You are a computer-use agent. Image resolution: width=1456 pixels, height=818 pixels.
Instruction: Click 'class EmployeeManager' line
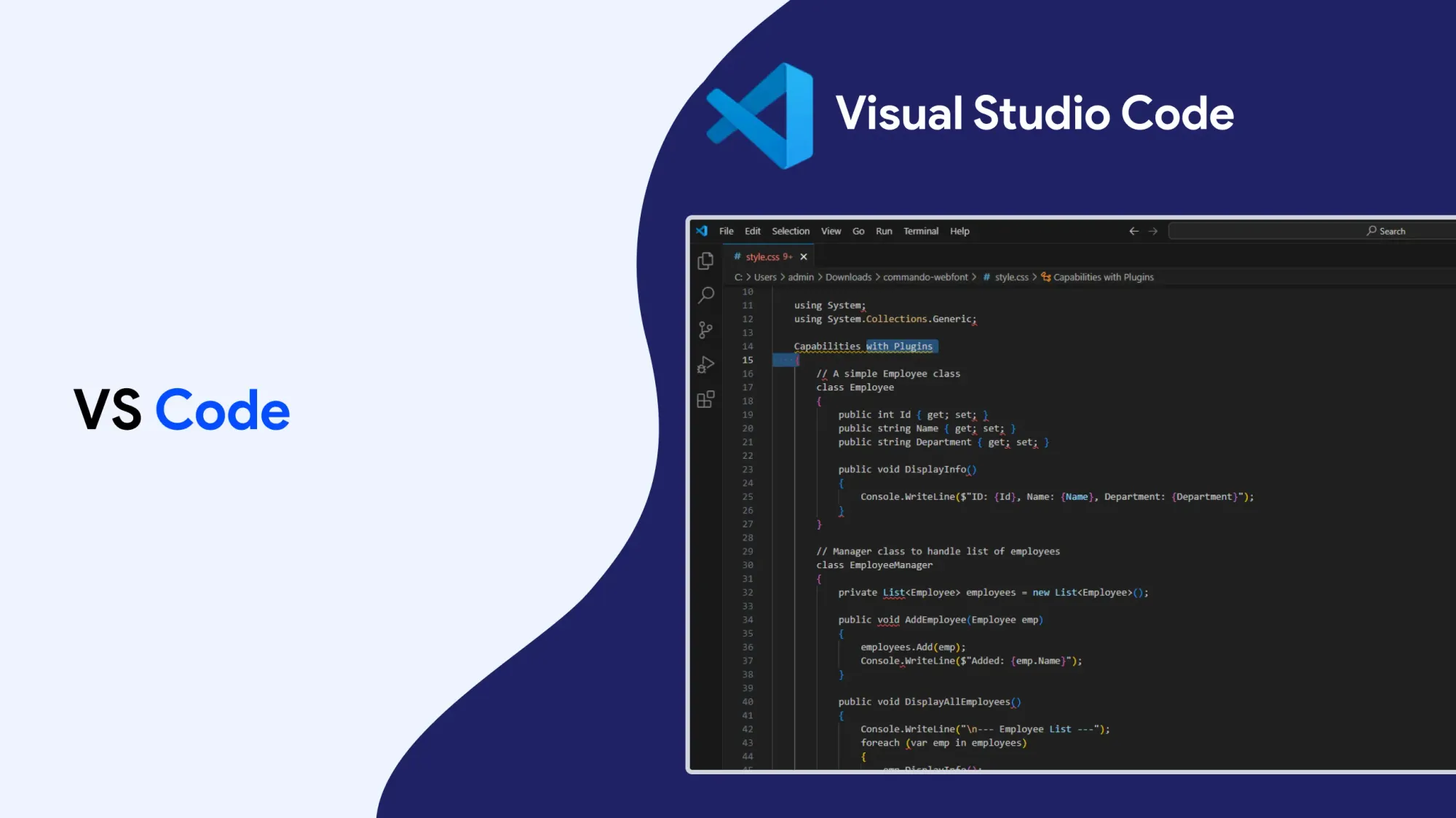click(874, 565)
